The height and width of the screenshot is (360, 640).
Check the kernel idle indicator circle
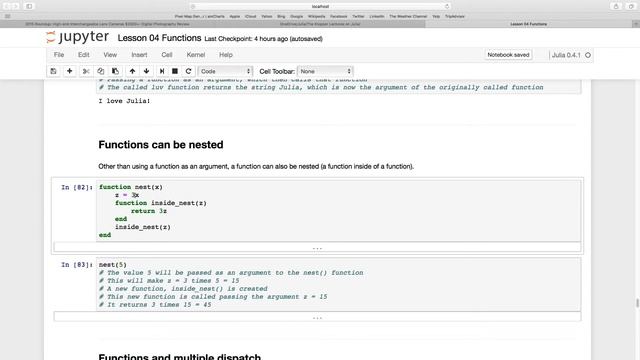pos(588,55)
